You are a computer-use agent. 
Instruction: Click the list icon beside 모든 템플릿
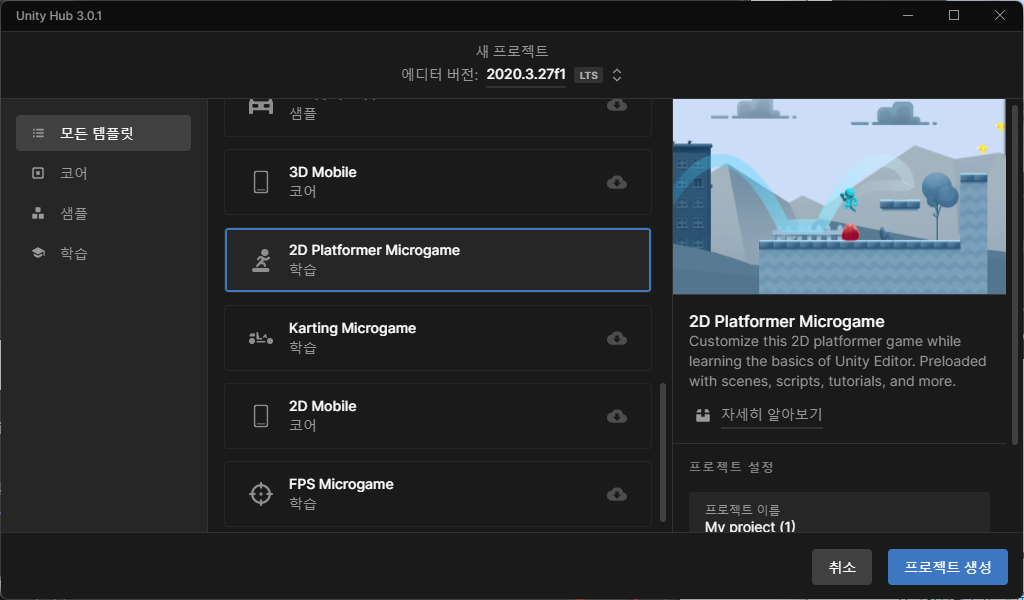[x=39, y=133]
